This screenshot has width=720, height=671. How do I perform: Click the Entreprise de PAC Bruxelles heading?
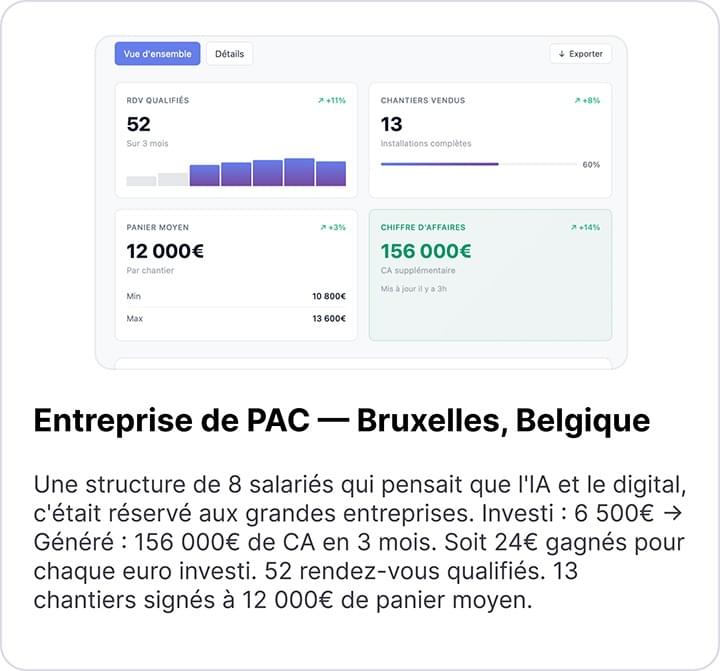341,421
